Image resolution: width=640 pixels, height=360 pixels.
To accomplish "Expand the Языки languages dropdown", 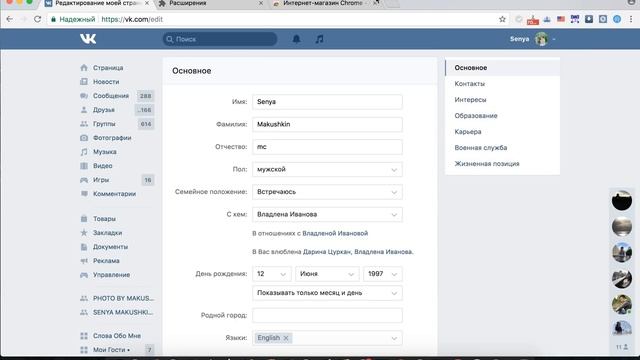I will pos(394,338).
